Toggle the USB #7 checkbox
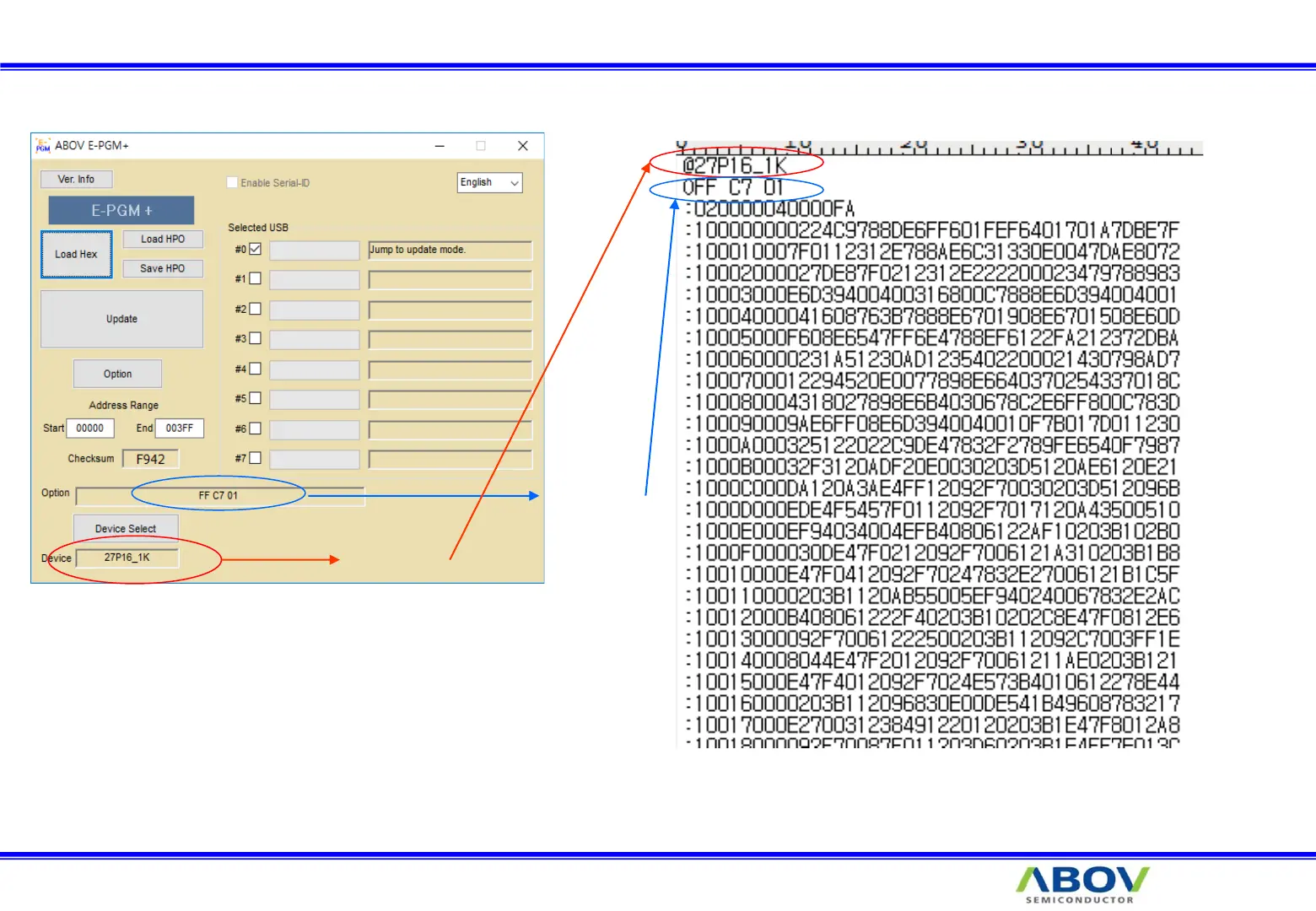Screen dimensions: 1316x911 pos(255,458)
